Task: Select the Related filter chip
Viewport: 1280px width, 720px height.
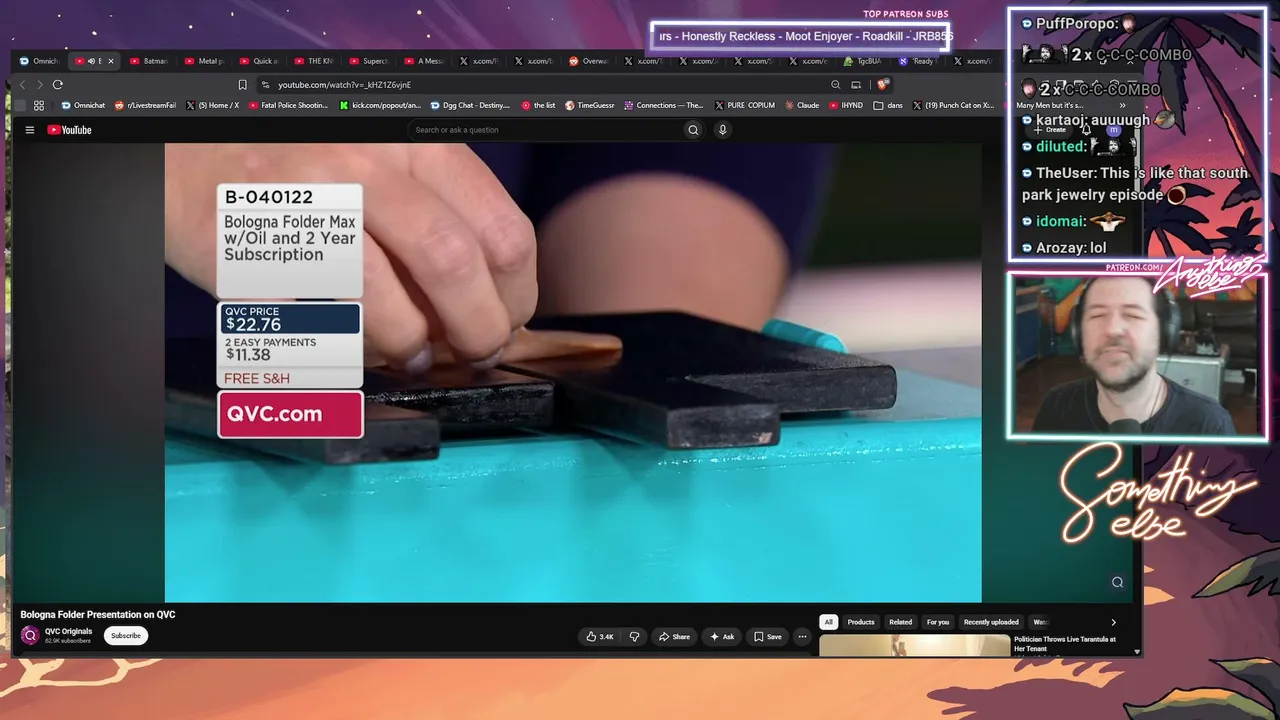Action: (901, 622)
